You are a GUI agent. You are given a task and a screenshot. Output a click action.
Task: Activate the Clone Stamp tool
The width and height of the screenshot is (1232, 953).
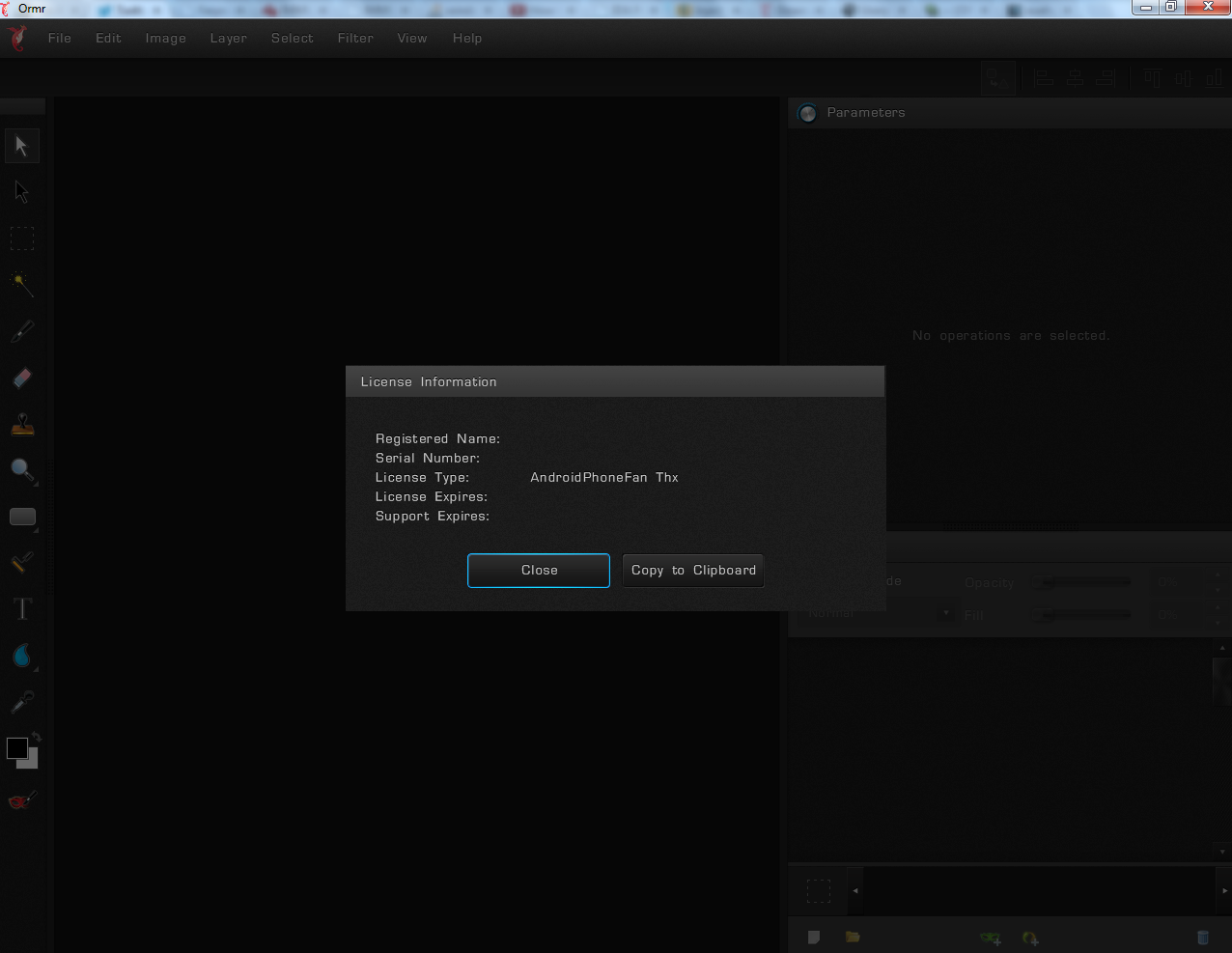tap(22, 424)
